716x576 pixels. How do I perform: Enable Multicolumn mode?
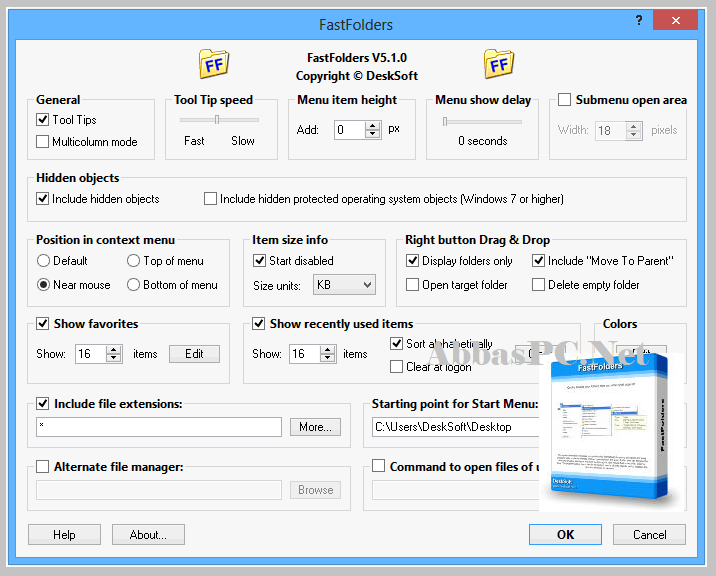(x=42, y=142)
